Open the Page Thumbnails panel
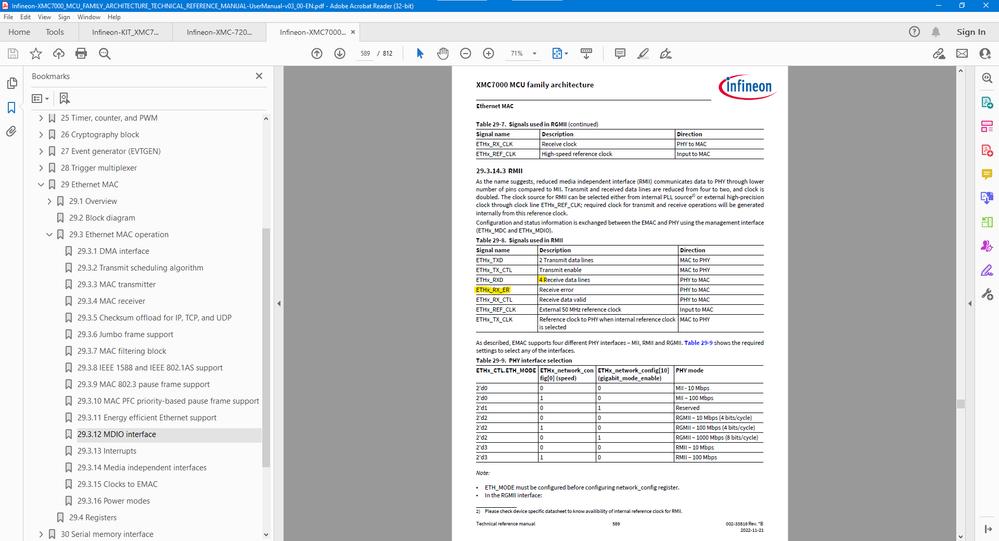This screenshot has width=999, height=541. click(x=11, y=83)
